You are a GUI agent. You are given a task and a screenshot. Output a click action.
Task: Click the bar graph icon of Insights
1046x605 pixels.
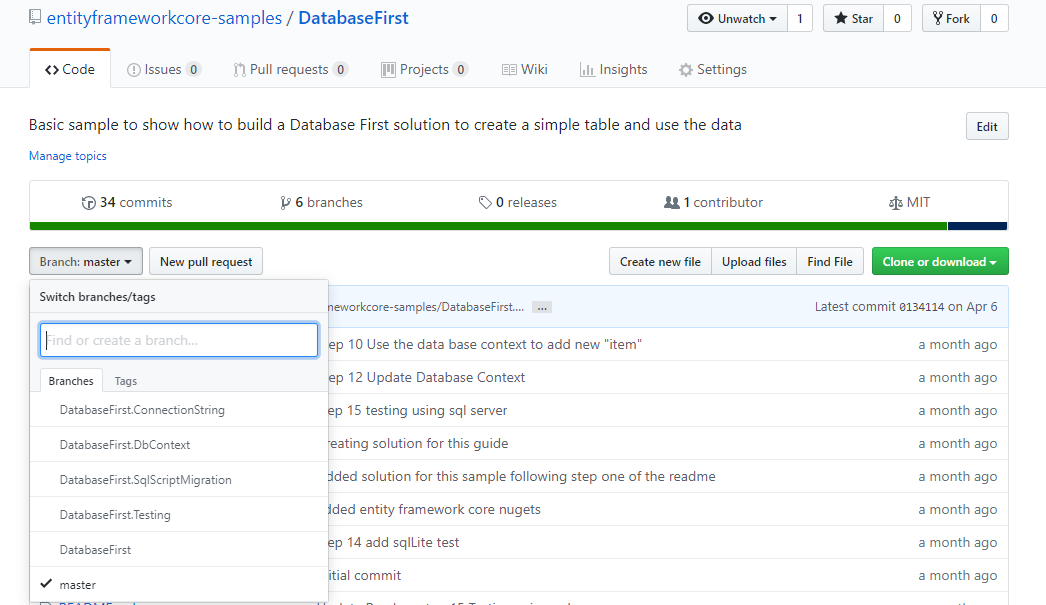pyautogui.click(x=587, y=70)
